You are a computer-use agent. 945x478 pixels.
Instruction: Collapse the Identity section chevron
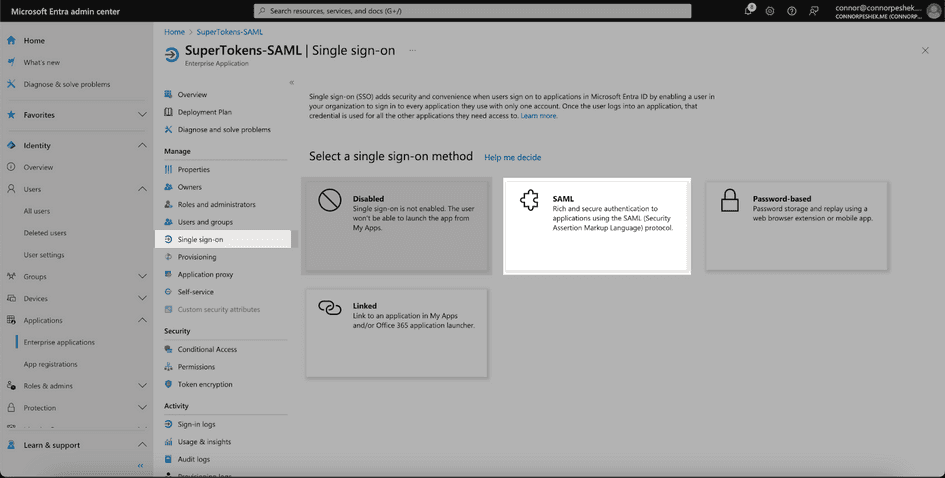click(x=142, y=146)
